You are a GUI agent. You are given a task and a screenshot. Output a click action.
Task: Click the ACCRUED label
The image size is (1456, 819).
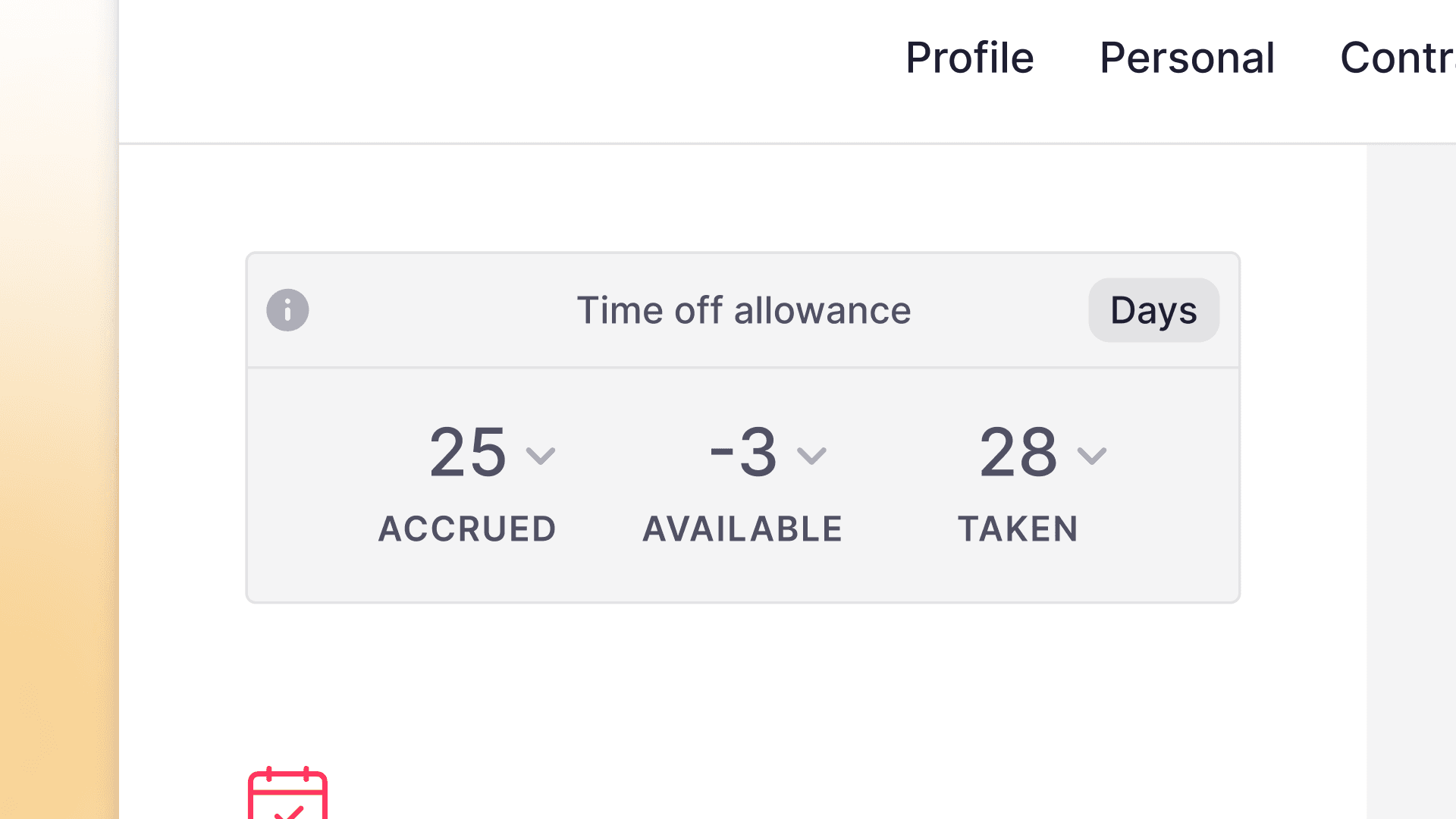coord(467,529)
